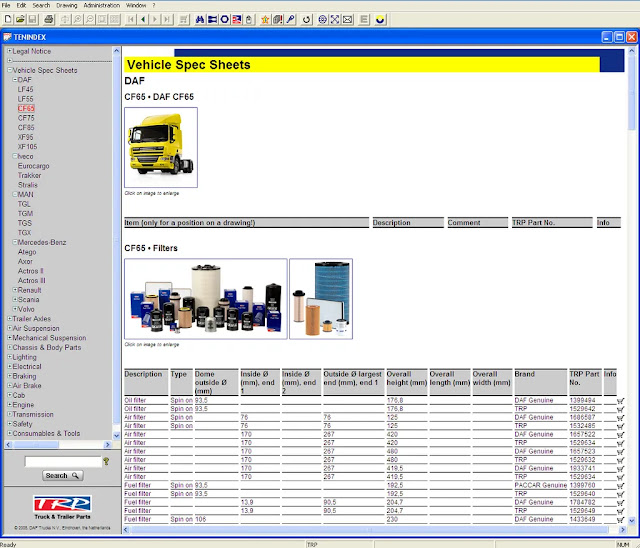Viewport: 640px width, 548px height.
Task: Enlarge the filters group photo thumbnail
Action: click(x=206, y=299)
